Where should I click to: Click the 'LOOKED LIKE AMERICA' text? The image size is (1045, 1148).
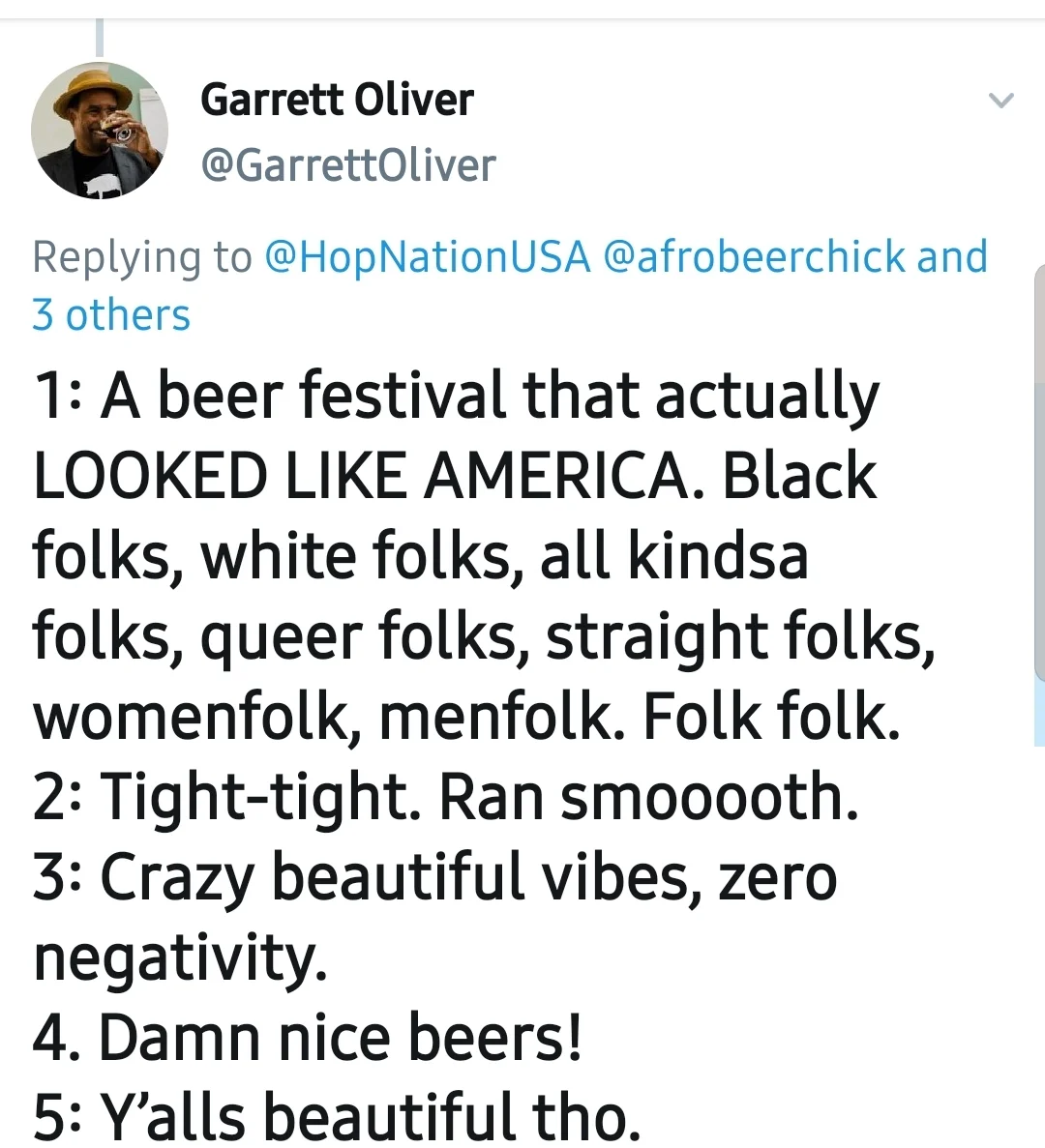tap(363, 475)
